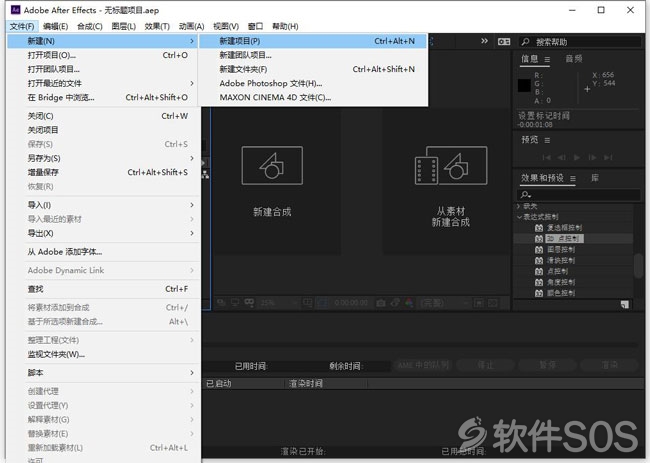This screenshot has height=463, width=650.
Task: Choose 新建项目(P) from the submenu
Action: 313,41
